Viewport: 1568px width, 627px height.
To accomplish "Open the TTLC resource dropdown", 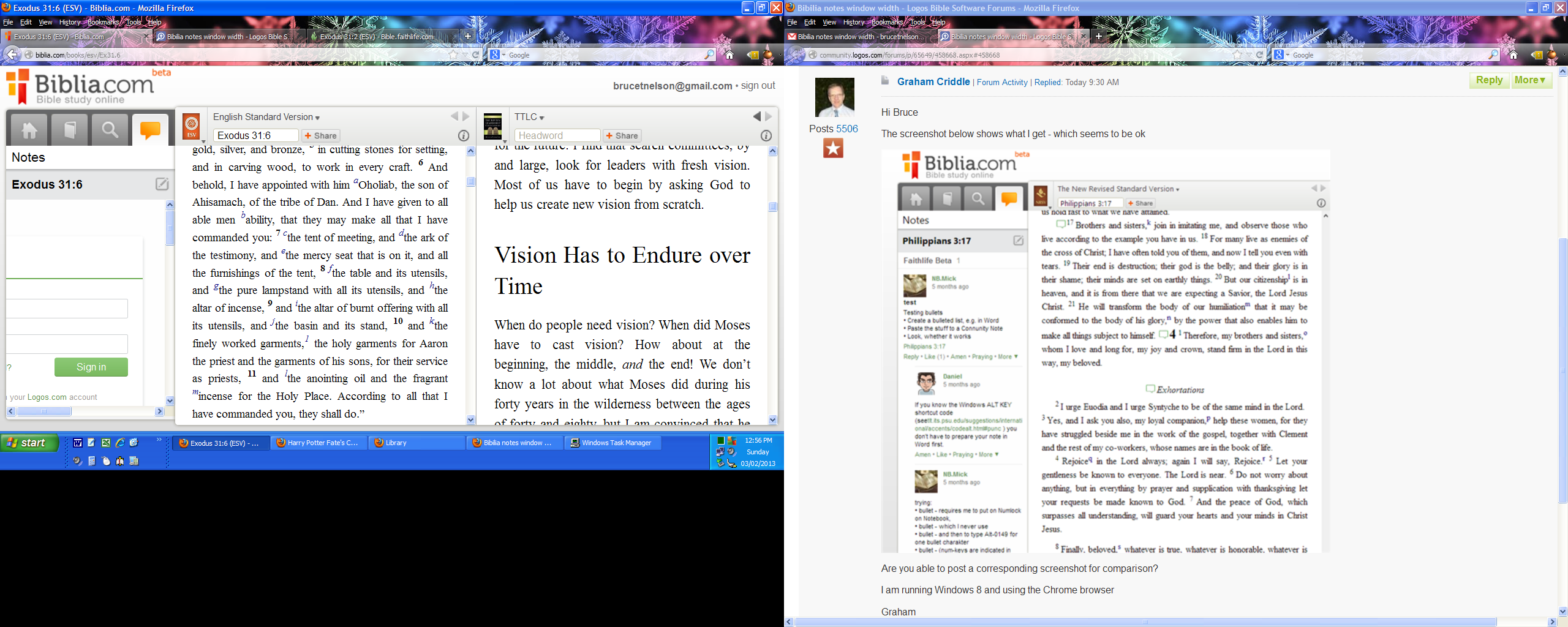I will coord(530,117).
